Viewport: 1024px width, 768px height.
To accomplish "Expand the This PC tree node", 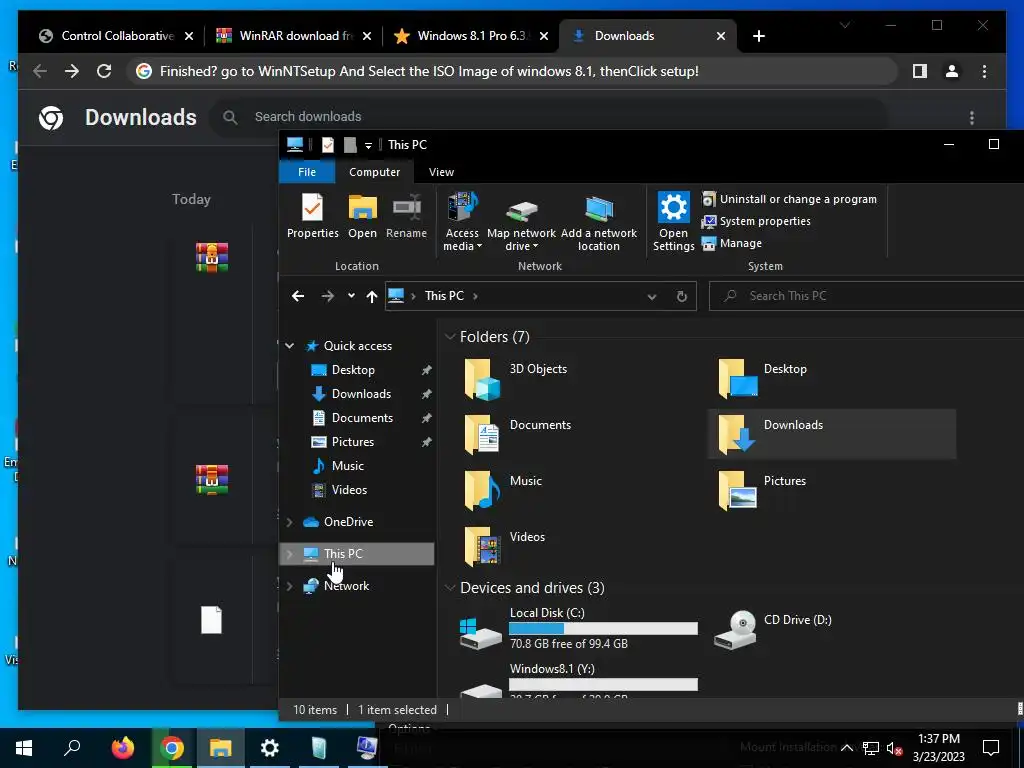I will 289,554.
